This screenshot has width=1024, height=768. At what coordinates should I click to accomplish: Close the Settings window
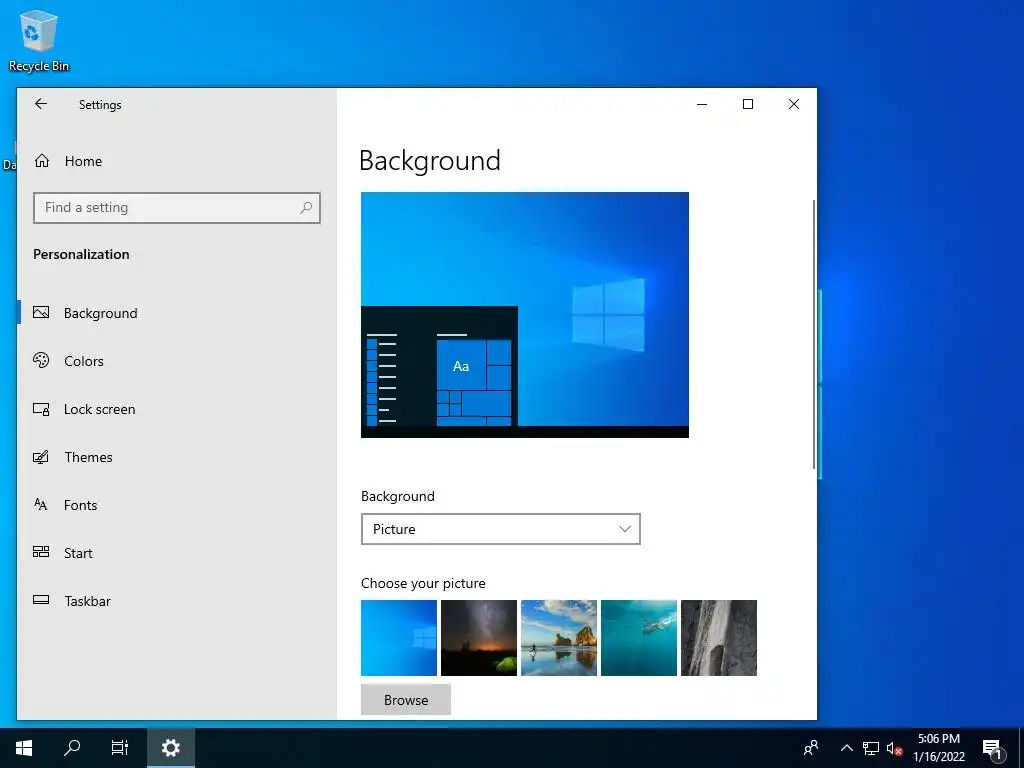tap(793, 104)
